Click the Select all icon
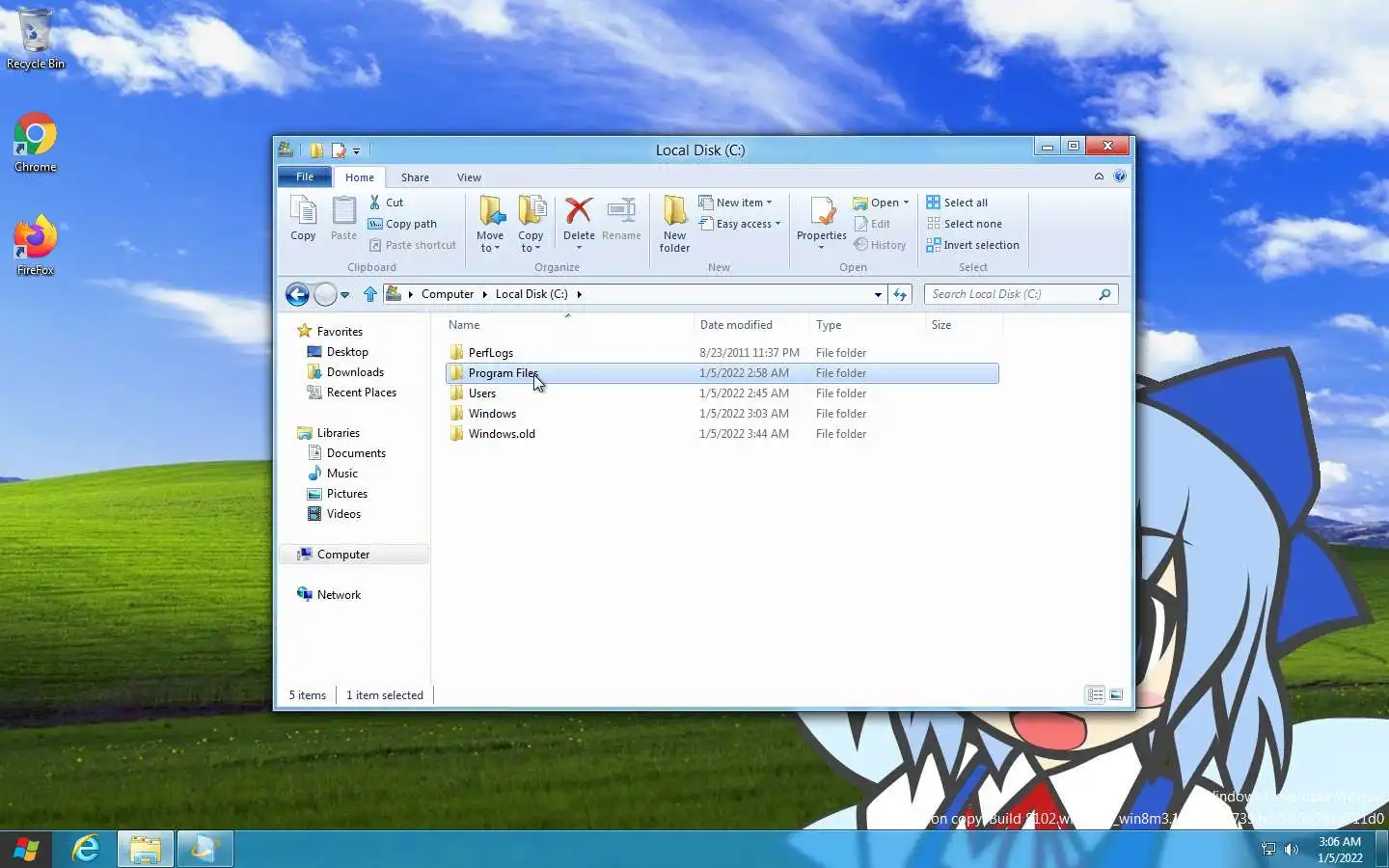 click(933, 203)
